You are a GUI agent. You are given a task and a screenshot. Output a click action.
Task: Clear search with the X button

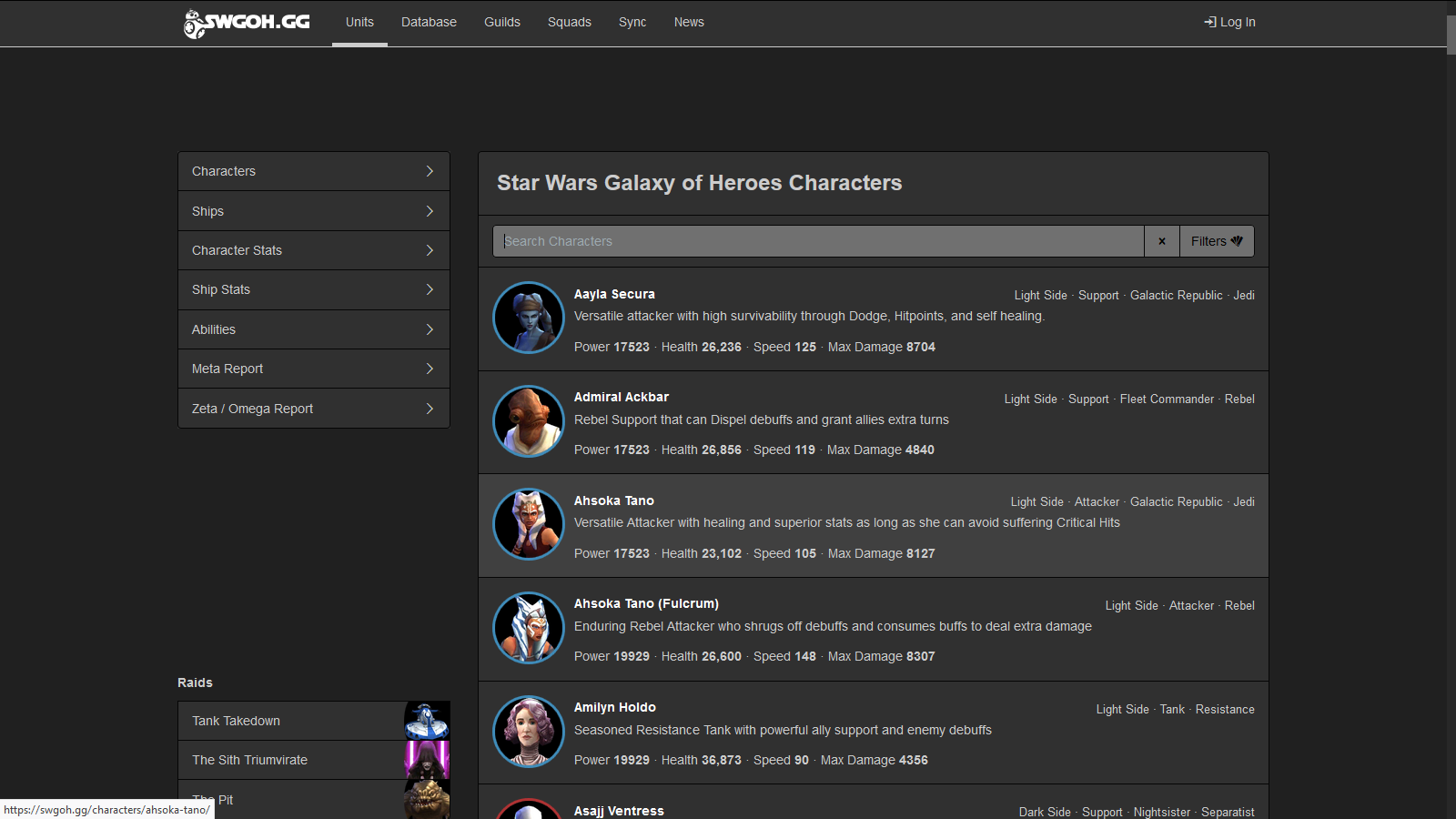click(x=1162, y=241)
